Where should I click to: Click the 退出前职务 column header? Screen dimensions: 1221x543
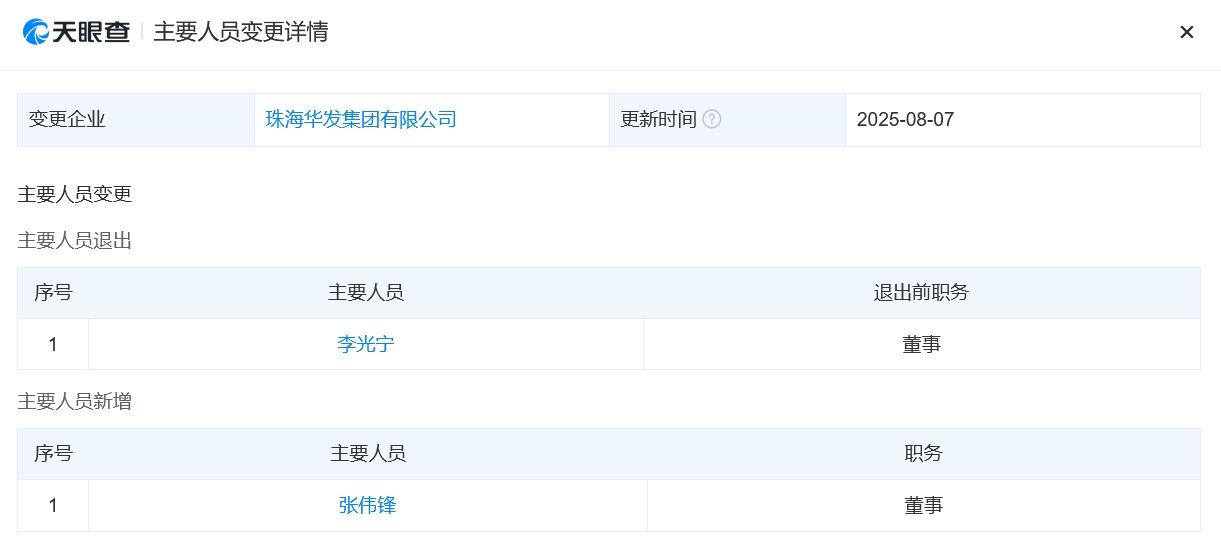(x=921, y=292)
